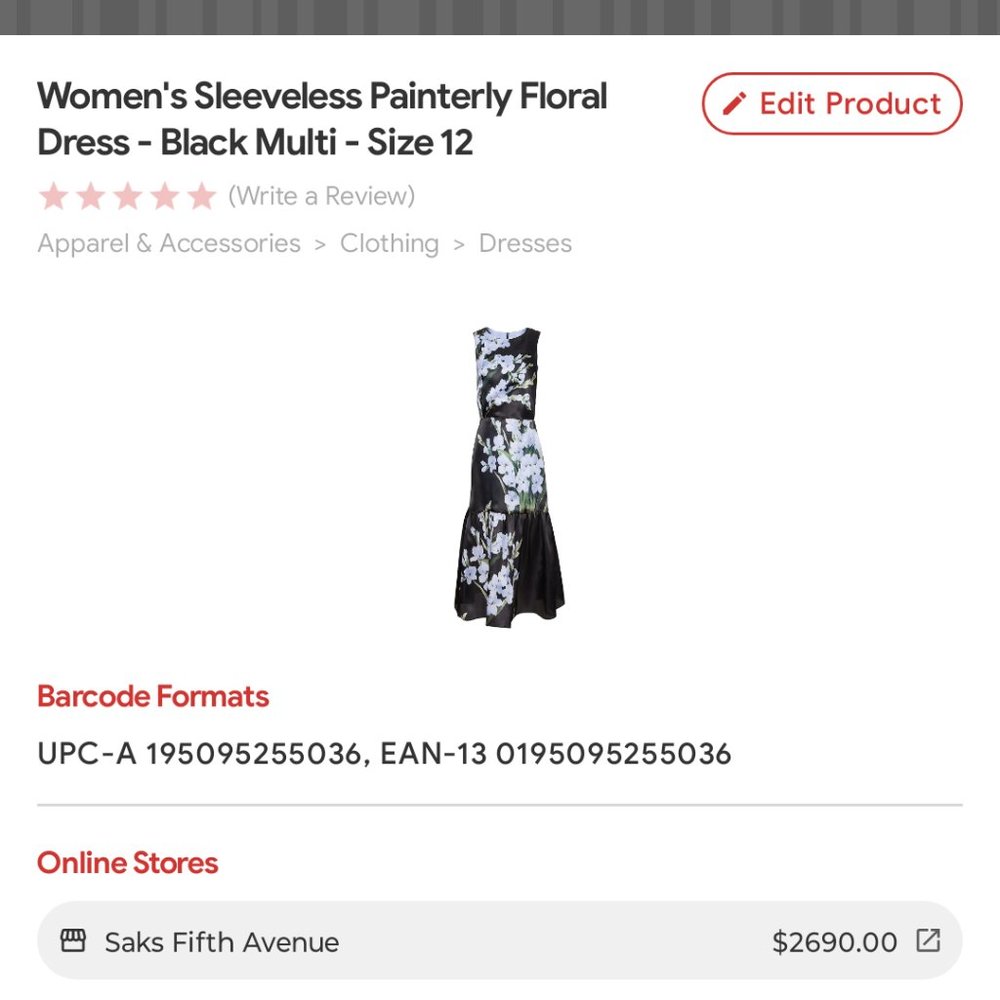Viewport: 1000px width, 1000px height.
Task: Go to Apparel & Accessories category
Action: coord(169,244)
